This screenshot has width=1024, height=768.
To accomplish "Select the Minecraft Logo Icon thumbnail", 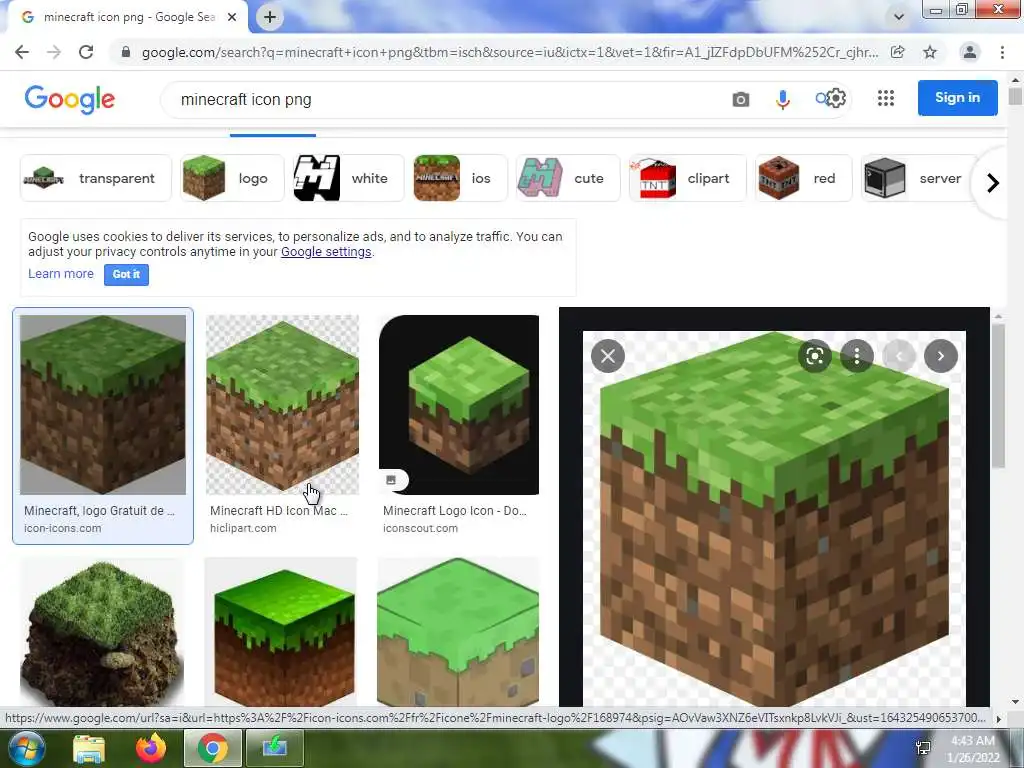I will pos(458,405).
